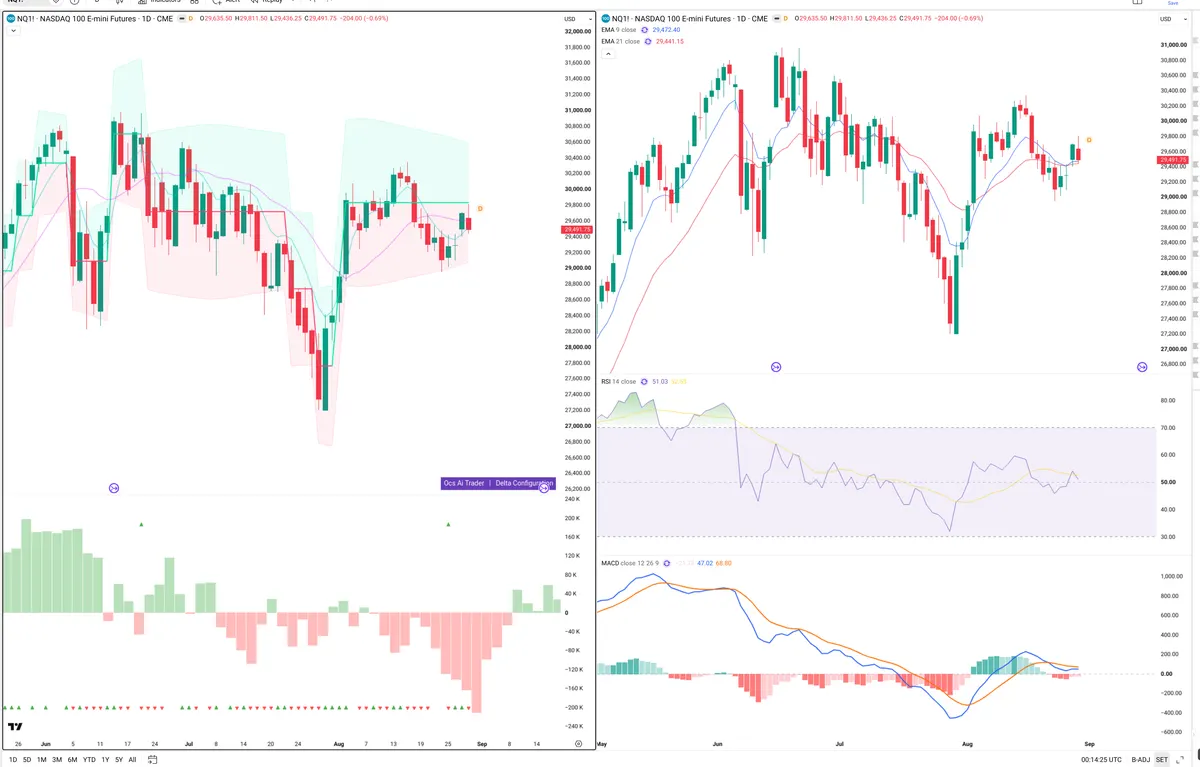Viewport: 1200px width, 767px height.
Task: Click the EMA 21 close indicator label
Action: (x=620, y=41)
